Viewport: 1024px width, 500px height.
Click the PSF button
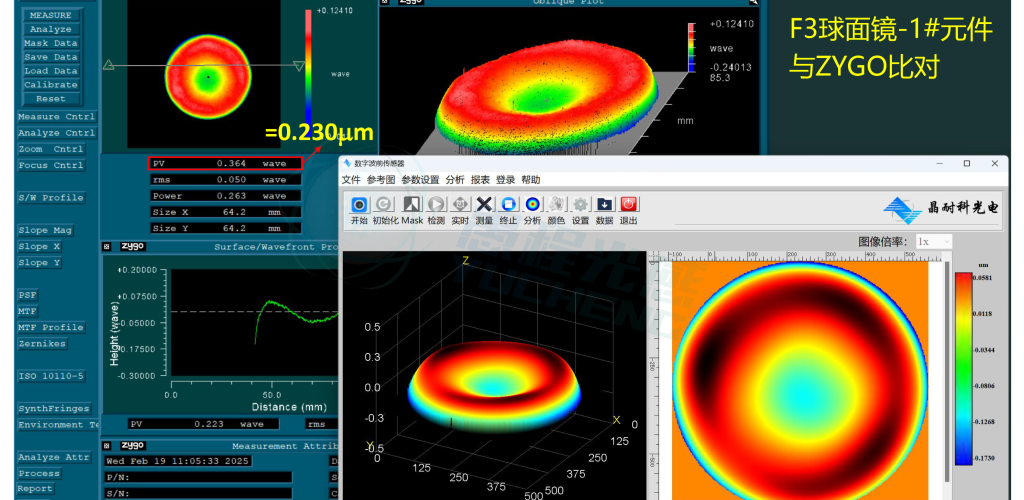[x=27, y=296]
